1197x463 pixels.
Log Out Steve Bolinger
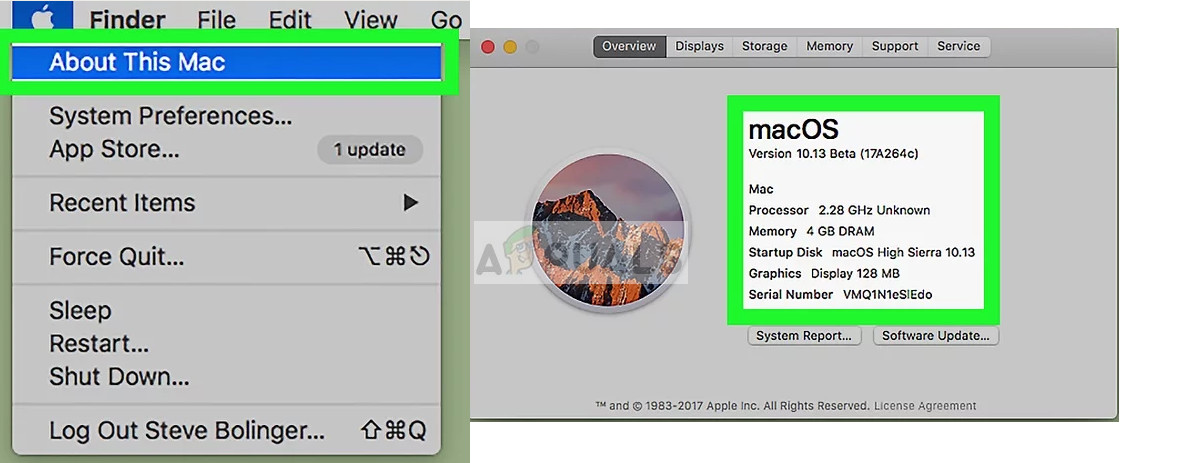[227, 430]
